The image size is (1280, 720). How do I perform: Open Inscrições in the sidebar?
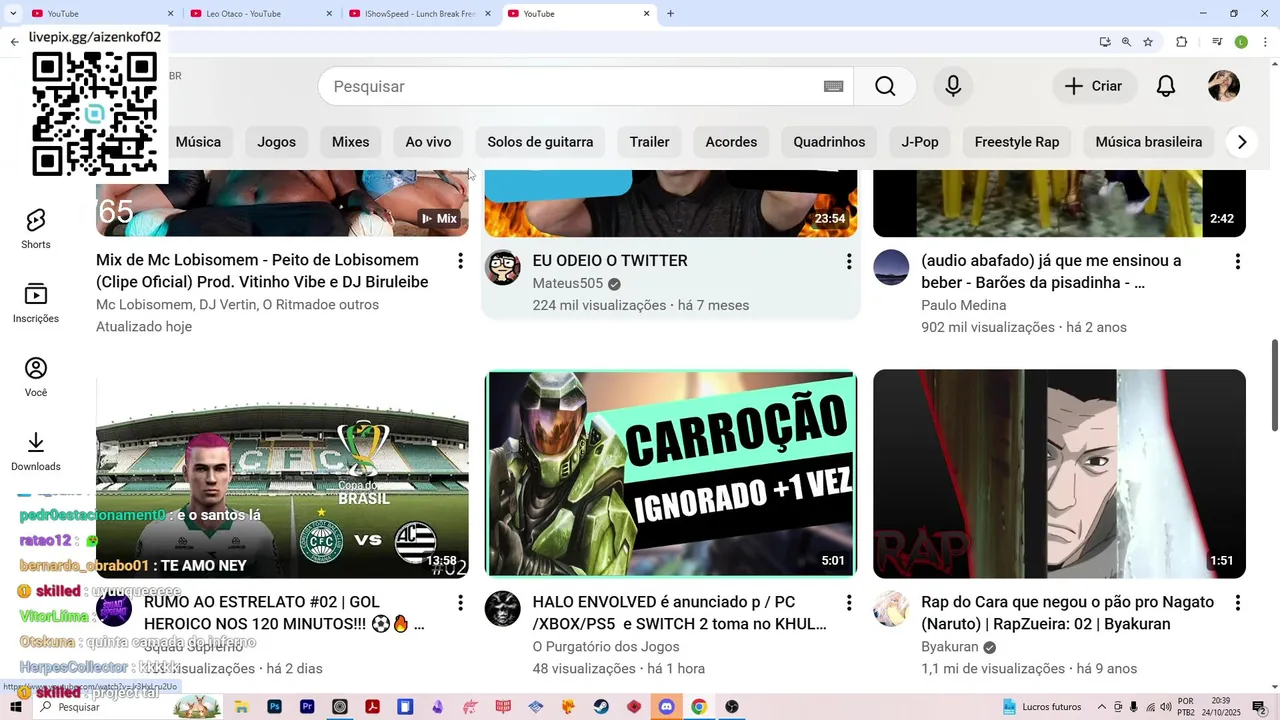pyautogui.click(x=36, y=303)
